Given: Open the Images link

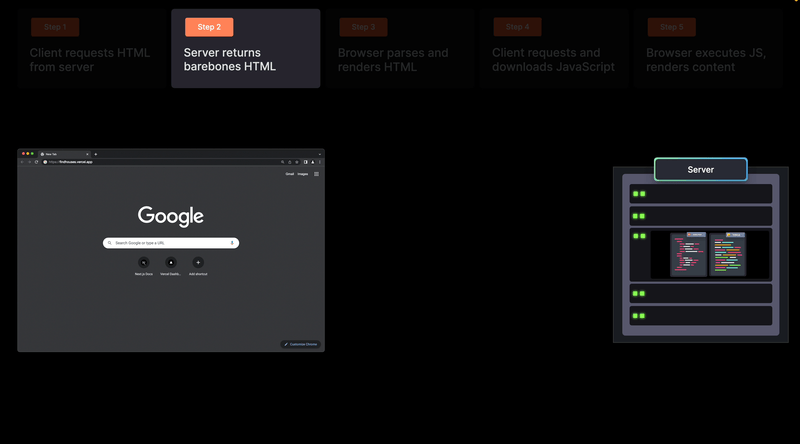Looking at the screenshot, I should tap(303, 174).
